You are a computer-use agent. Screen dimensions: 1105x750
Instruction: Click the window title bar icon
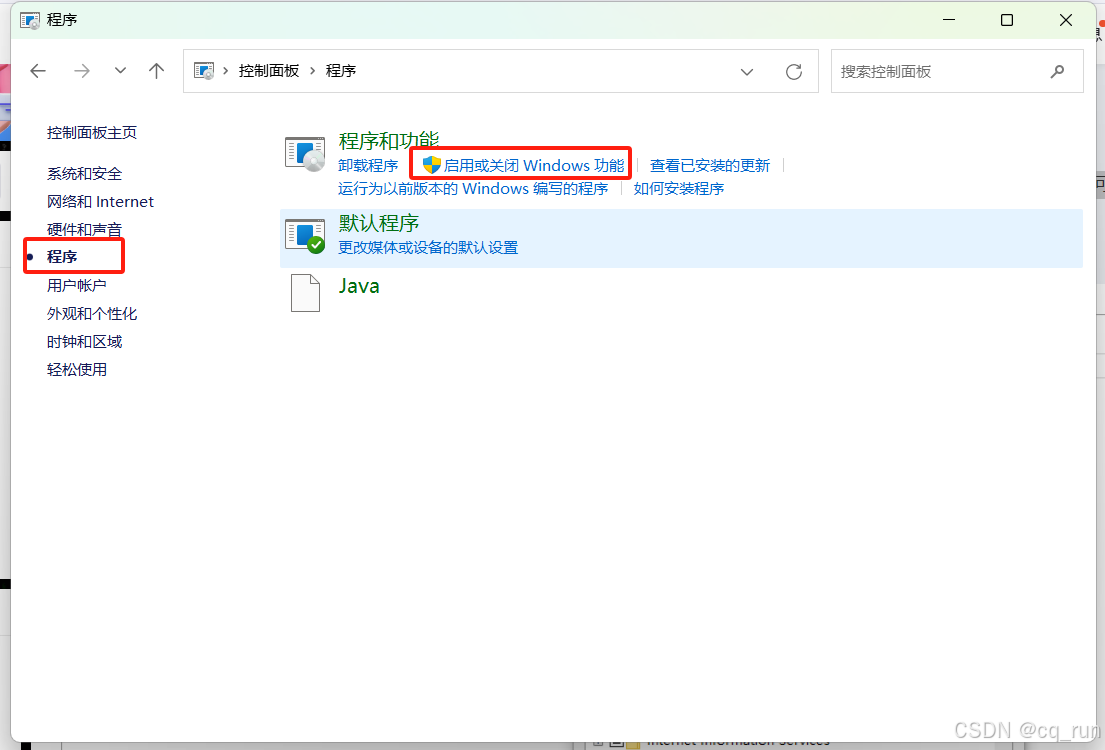pyautogui.click(x=30, y=20)
